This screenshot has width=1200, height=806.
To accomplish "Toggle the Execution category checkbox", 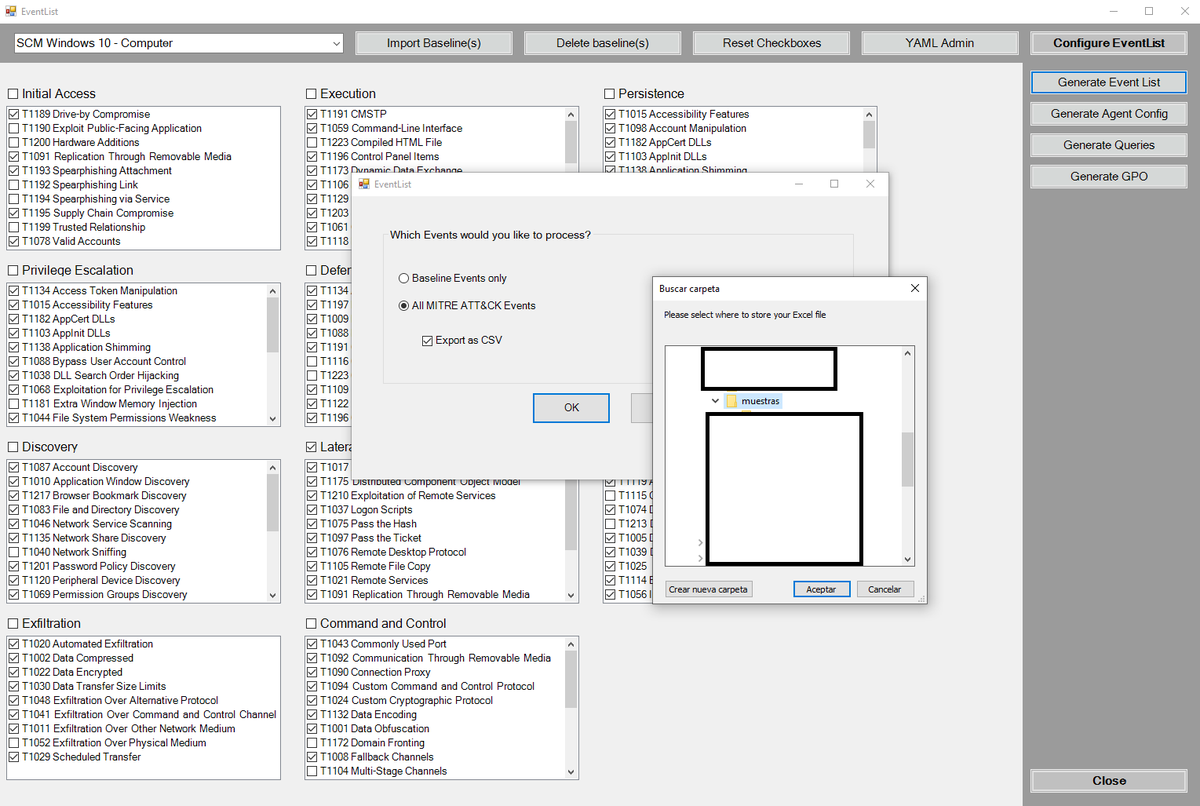I will [x=311, y=94].
